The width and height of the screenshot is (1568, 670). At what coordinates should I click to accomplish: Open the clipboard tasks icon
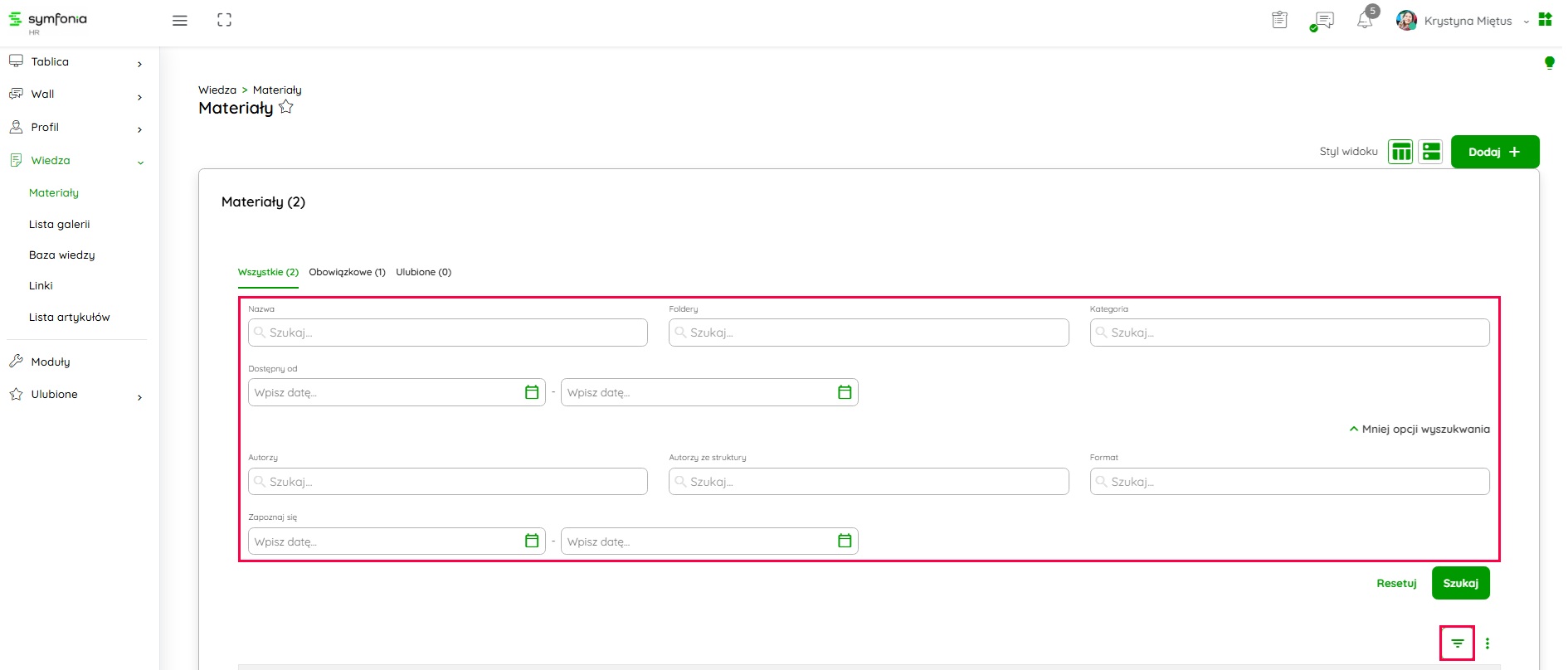tap(1279, 20)
